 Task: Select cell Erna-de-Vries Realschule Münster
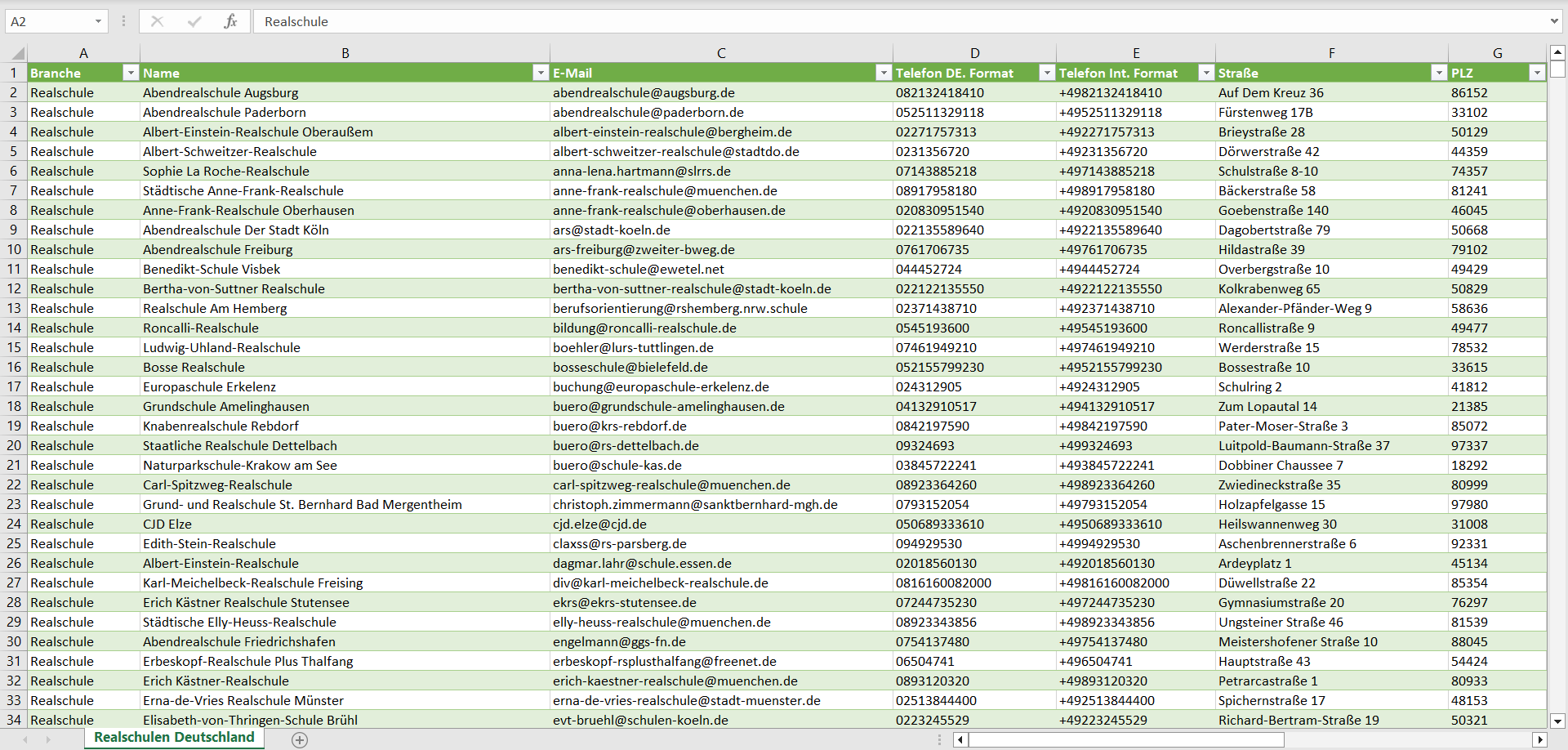tap(345, 700)
